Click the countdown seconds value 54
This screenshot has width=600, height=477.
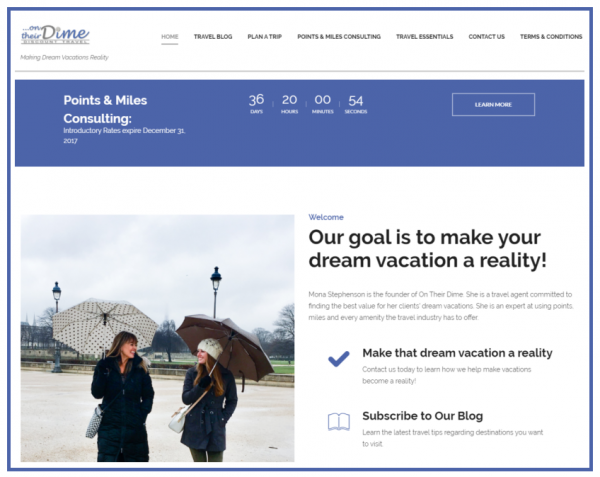pos(355,101)
